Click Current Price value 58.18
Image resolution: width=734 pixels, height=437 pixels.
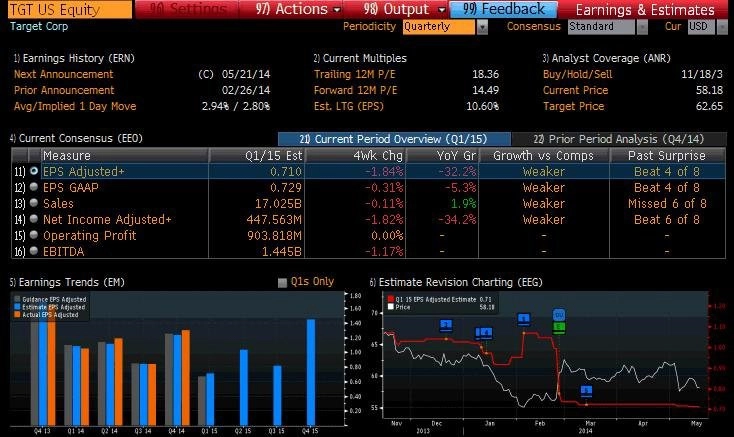click(x=709, y=90)
